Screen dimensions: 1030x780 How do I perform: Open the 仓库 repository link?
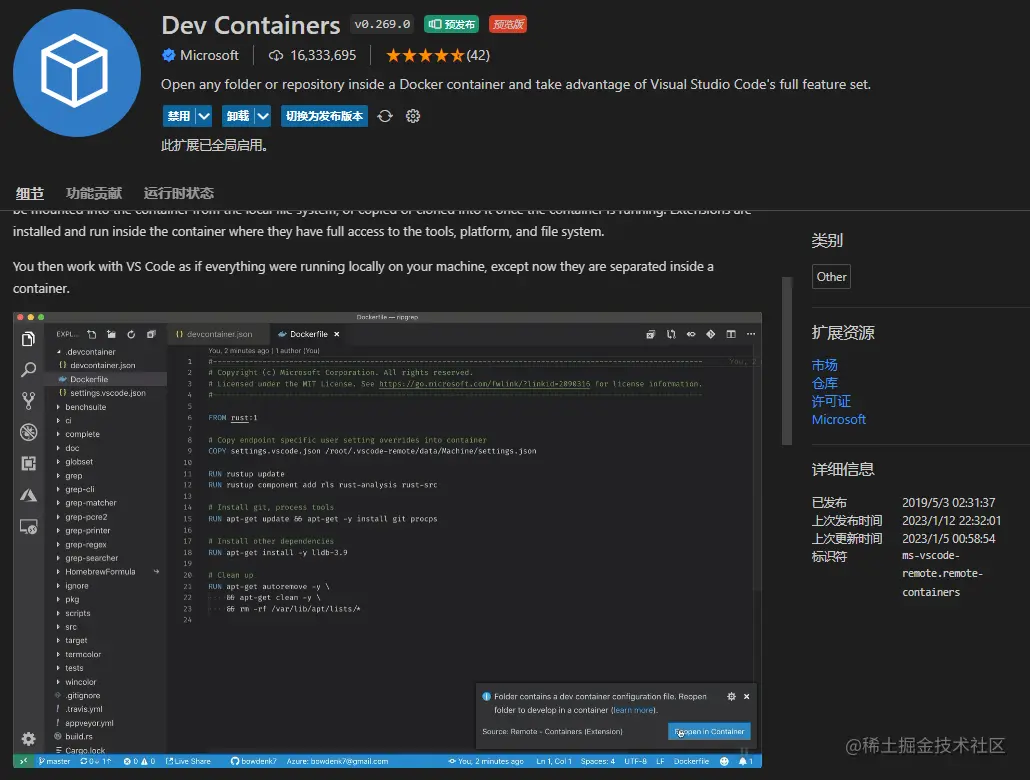click(824, 383)
